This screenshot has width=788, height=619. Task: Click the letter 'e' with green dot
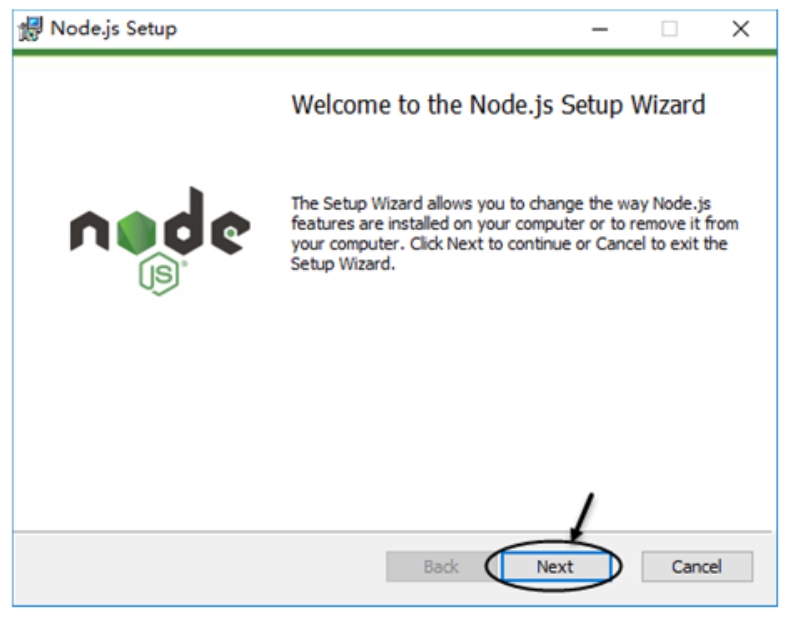tap(231, 232)
